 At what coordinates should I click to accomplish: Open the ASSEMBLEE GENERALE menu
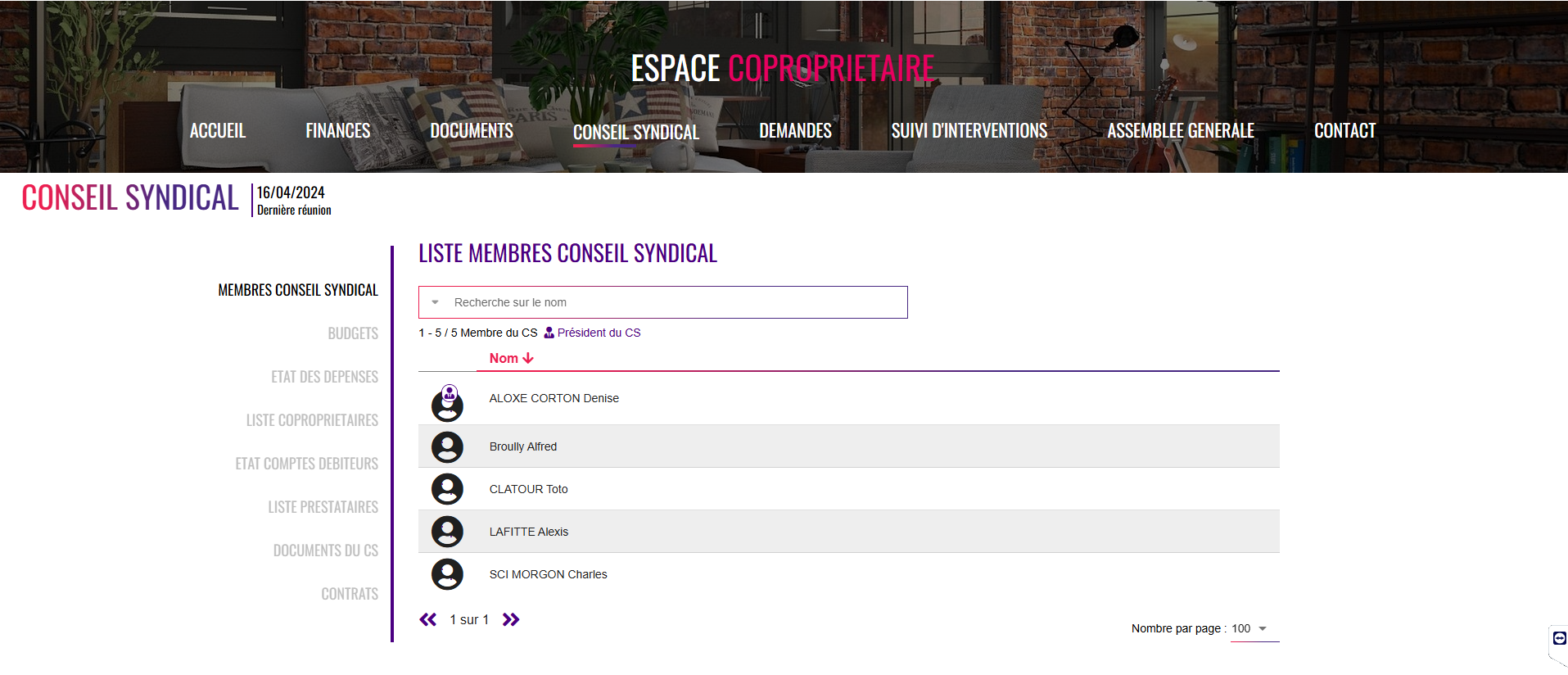(1180, 130)
